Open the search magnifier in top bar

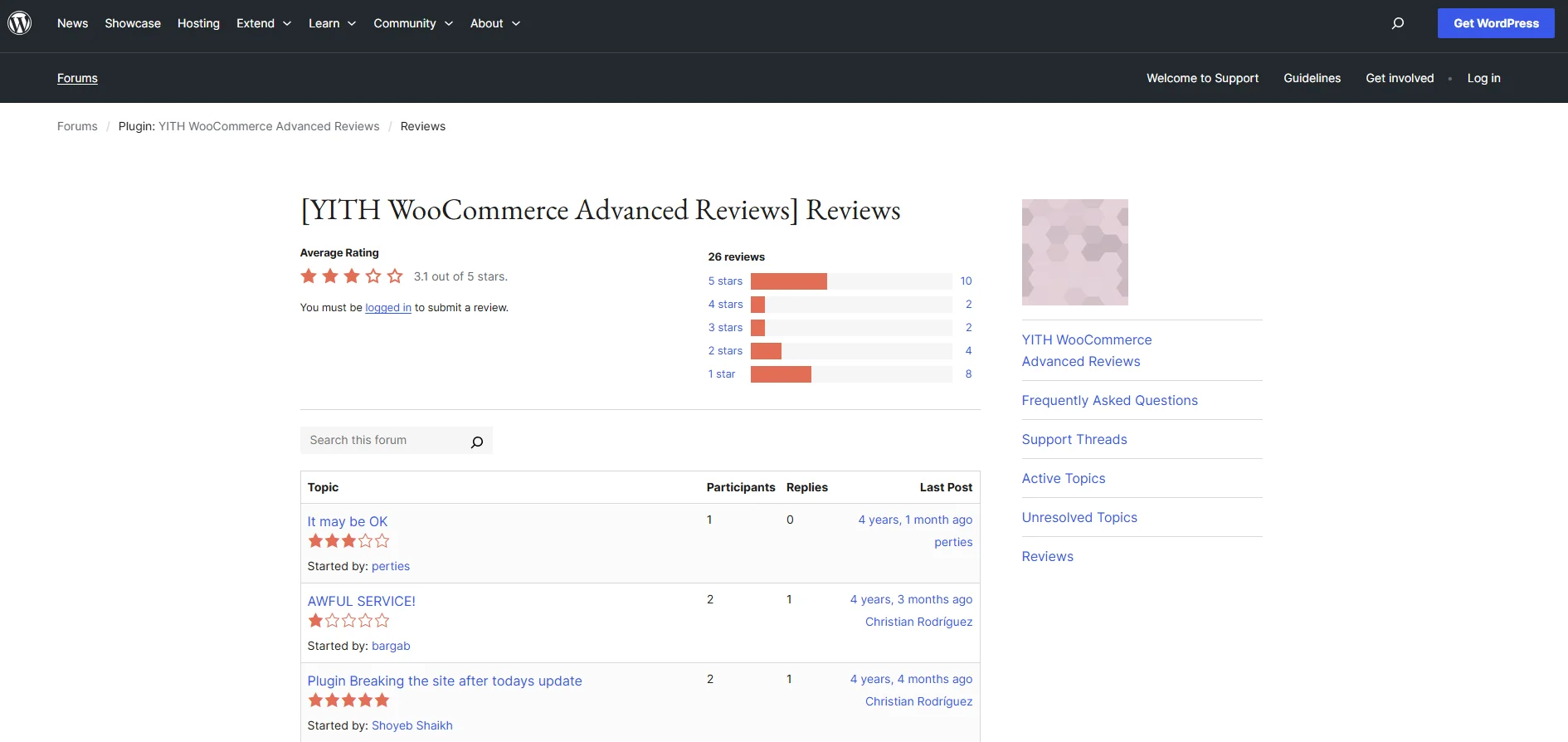click(1398, 23)
